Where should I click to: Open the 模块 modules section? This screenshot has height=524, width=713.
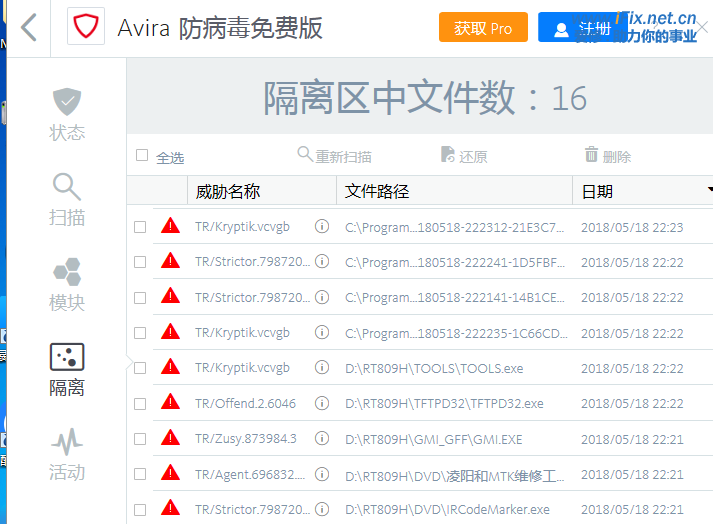click(67, 285)
